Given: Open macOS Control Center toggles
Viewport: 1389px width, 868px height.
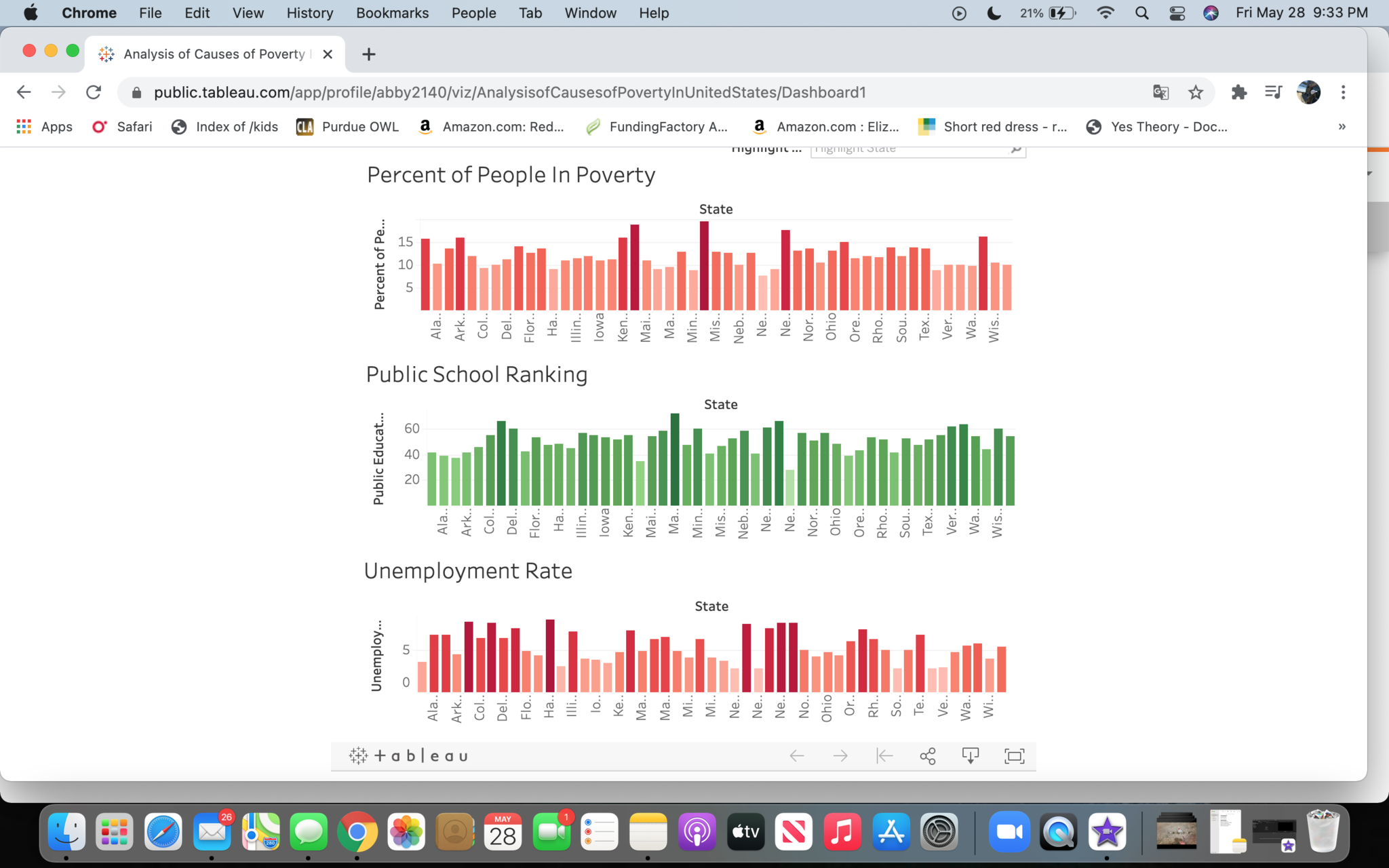Looking at the screenshot, I should 1177,13.
